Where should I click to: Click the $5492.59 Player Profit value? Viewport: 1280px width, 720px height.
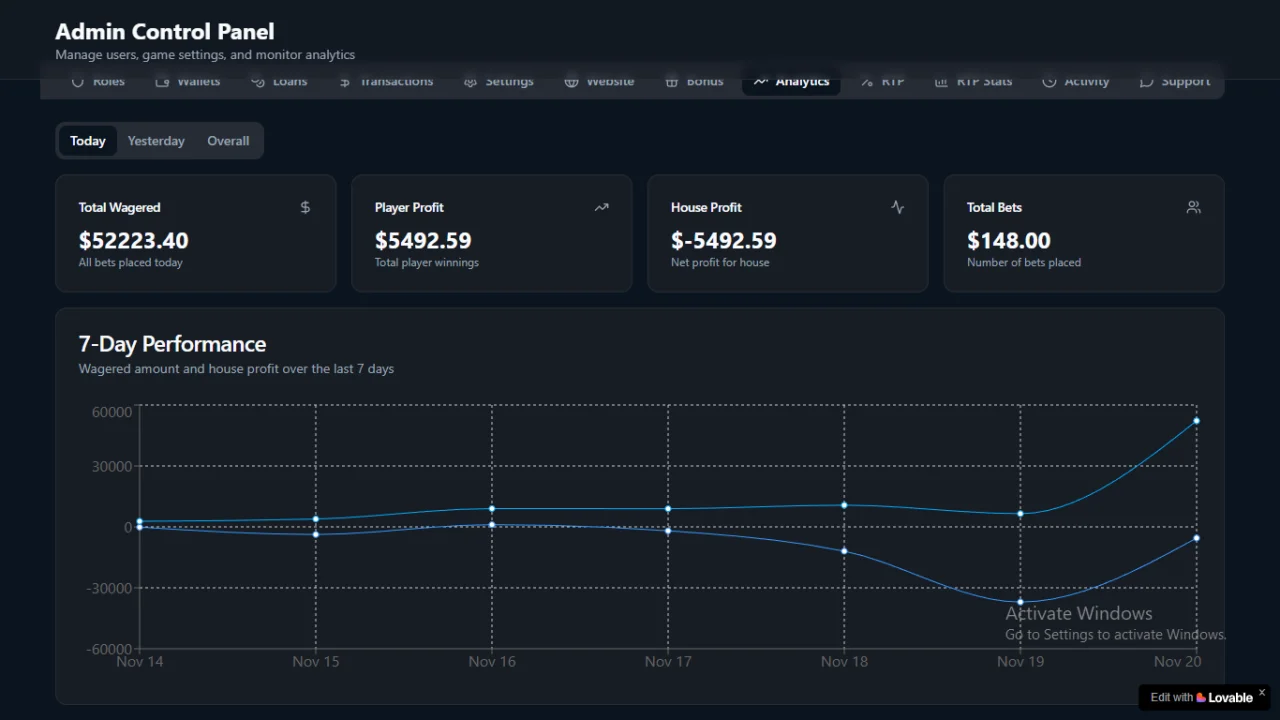[x=423, y=241]
